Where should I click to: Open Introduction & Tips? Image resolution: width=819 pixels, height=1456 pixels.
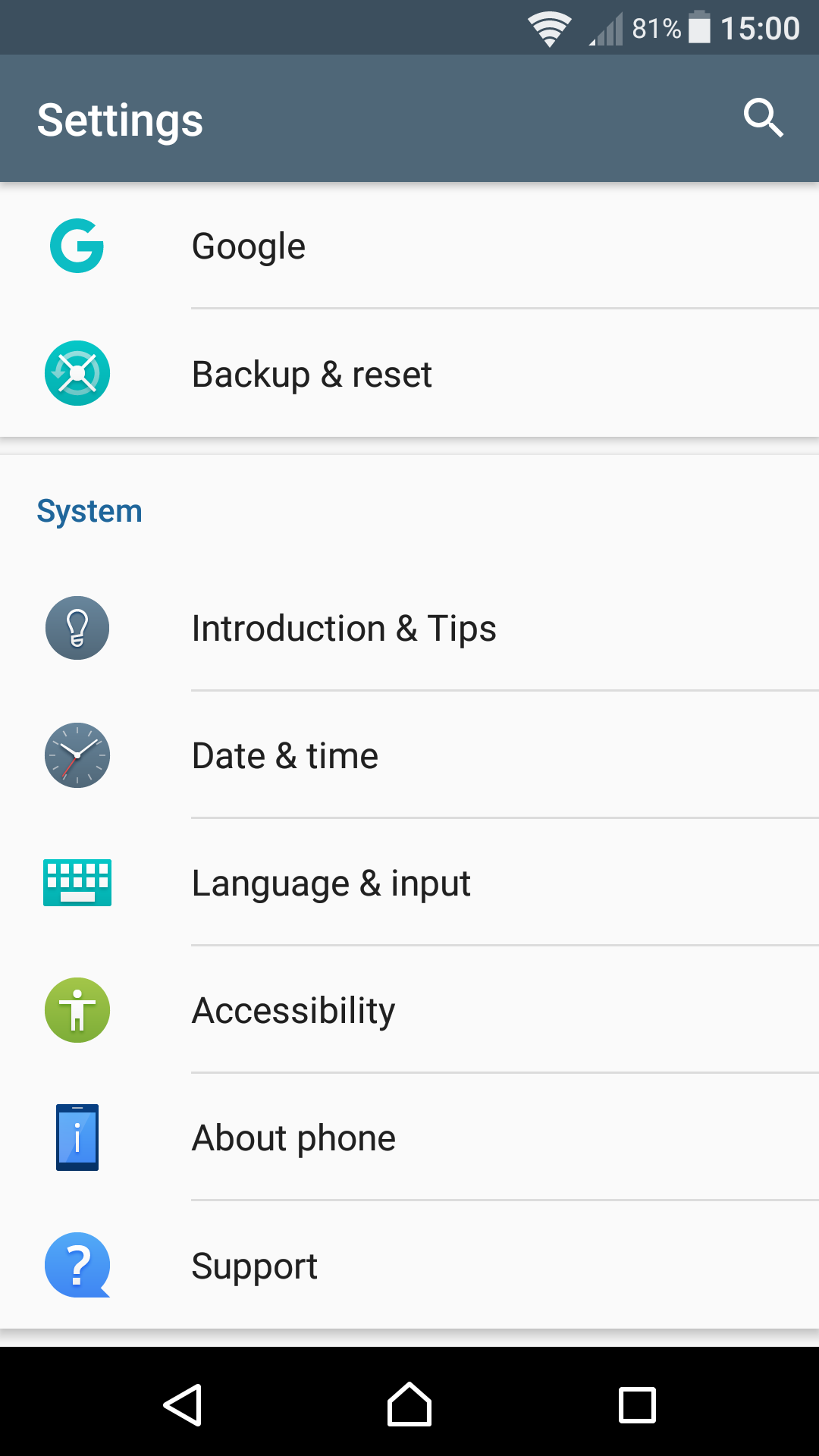tap(344, 629)
